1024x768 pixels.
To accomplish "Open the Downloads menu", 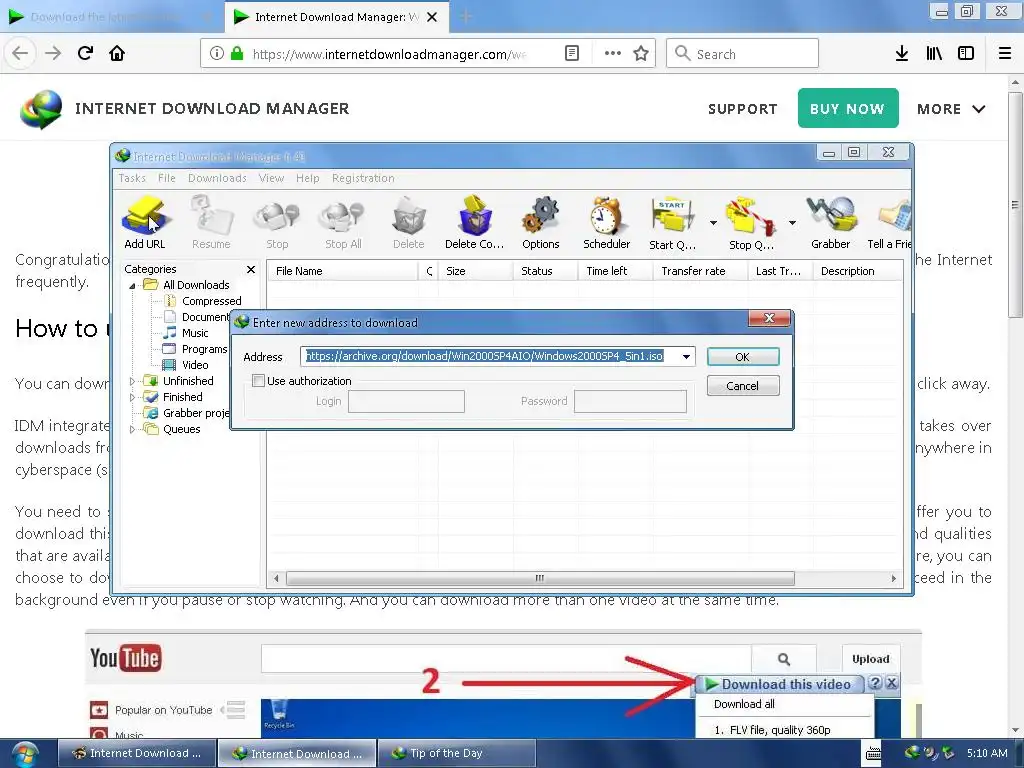I will (217, 178).
